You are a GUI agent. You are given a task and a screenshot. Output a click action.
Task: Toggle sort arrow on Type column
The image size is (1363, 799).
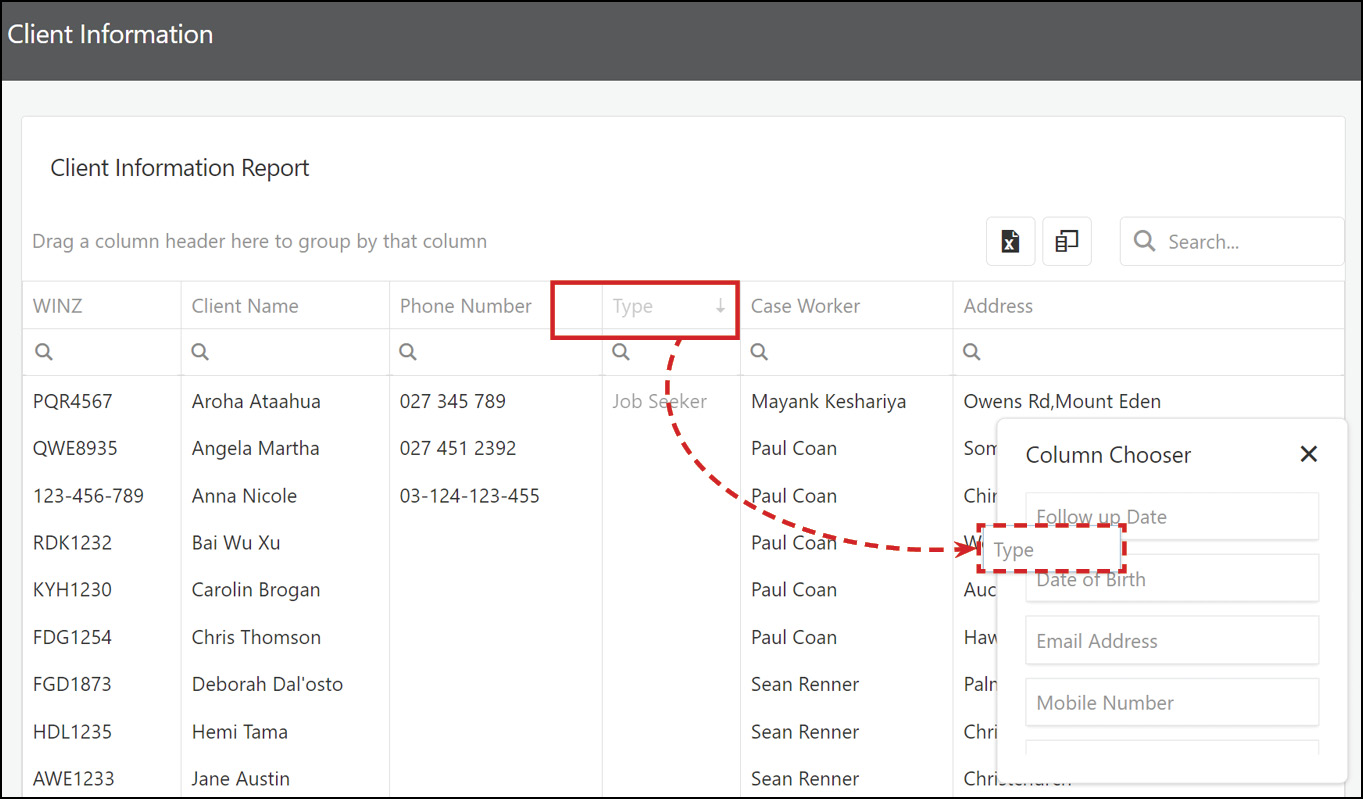(x=720, y=306)
